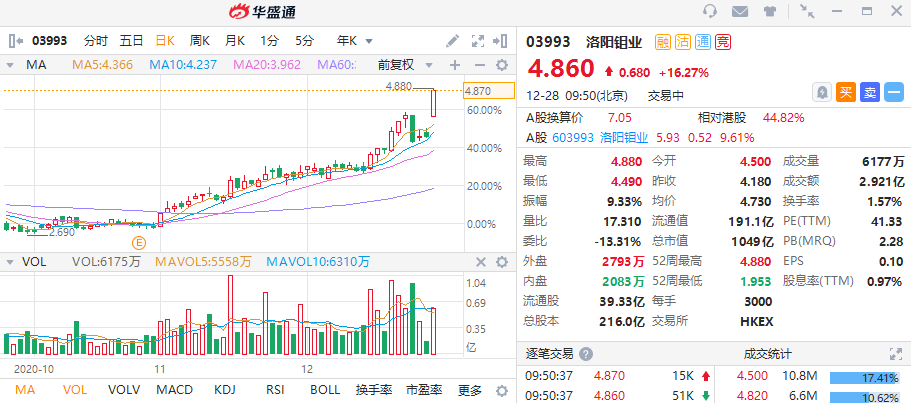Viewport: 911px width, 403px height.
Task: Collapse the VOL indicator triangle
Action: tap(10, 262)
